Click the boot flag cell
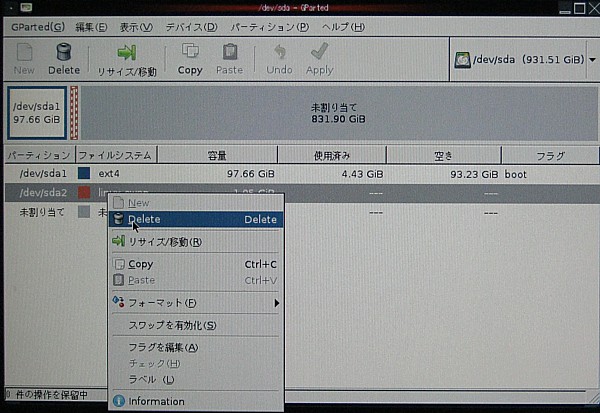This screenshot has width=600, height=413. [x=515, y=174]
